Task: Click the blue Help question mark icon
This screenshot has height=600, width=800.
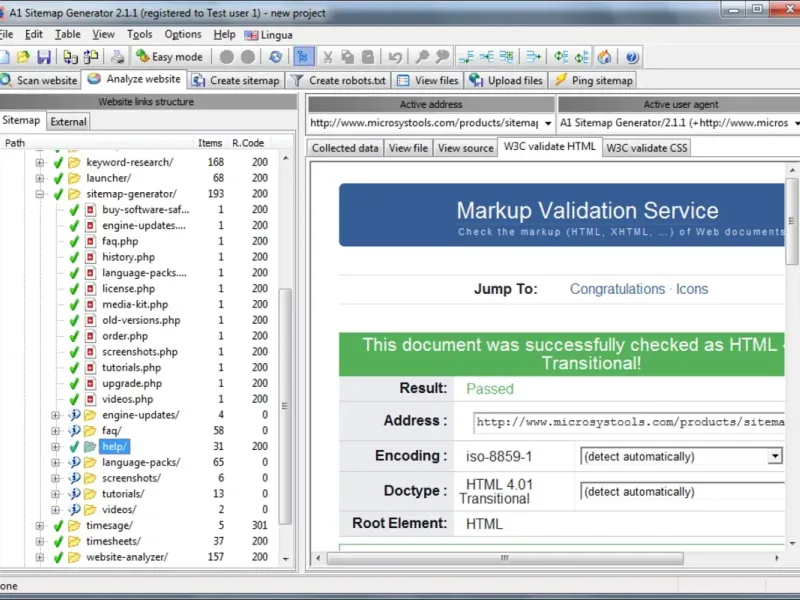Action: tap(632, 57)
